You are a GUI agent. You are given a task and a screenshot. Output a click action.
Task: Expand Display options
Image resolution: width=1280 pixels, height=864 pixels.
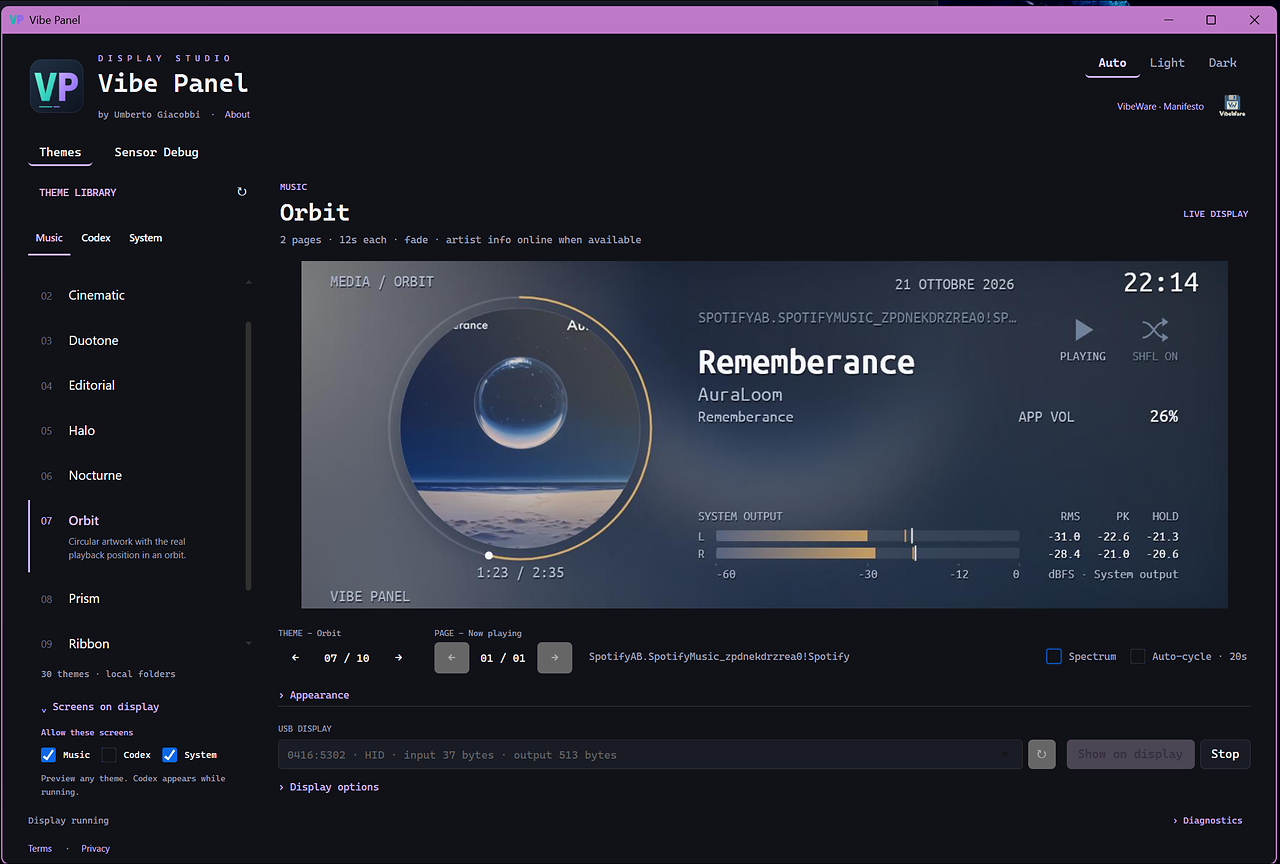click(x=329, y=787)
